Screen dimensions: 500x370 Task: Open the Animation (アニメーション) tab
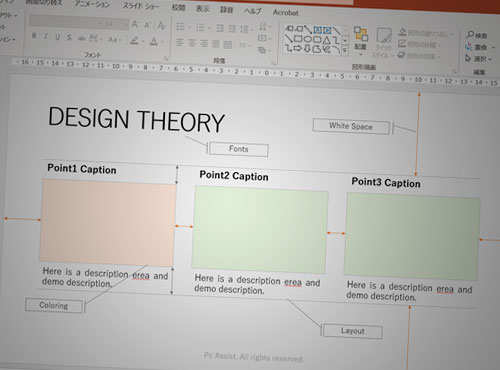pyautogui.click(x=92, y=4)
